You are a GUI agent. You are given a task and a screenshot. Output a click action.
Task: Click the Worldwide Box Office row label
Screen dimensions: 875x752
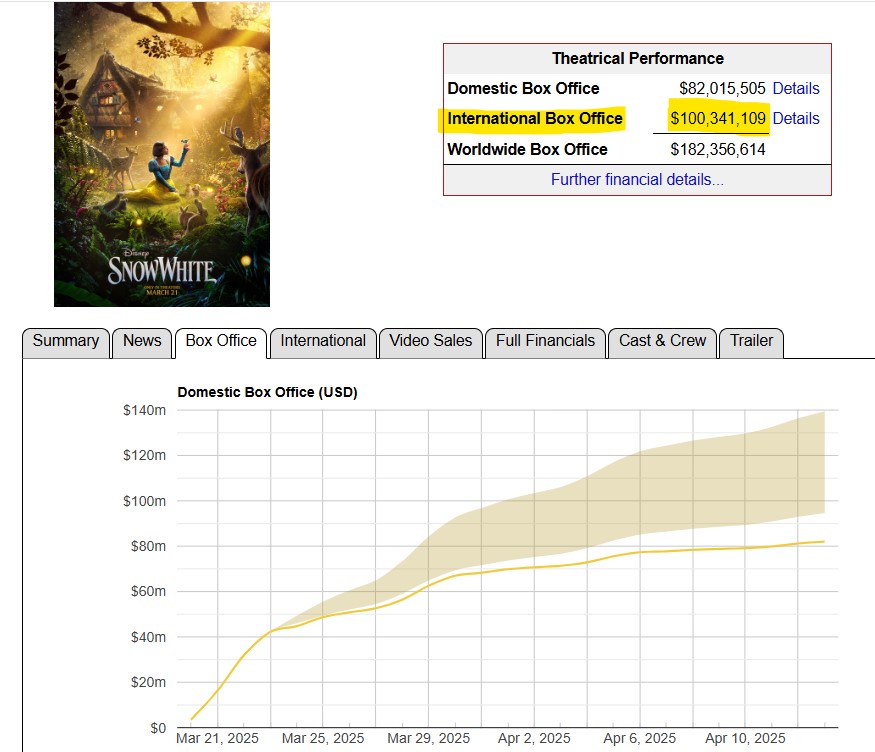pos(527,150)
